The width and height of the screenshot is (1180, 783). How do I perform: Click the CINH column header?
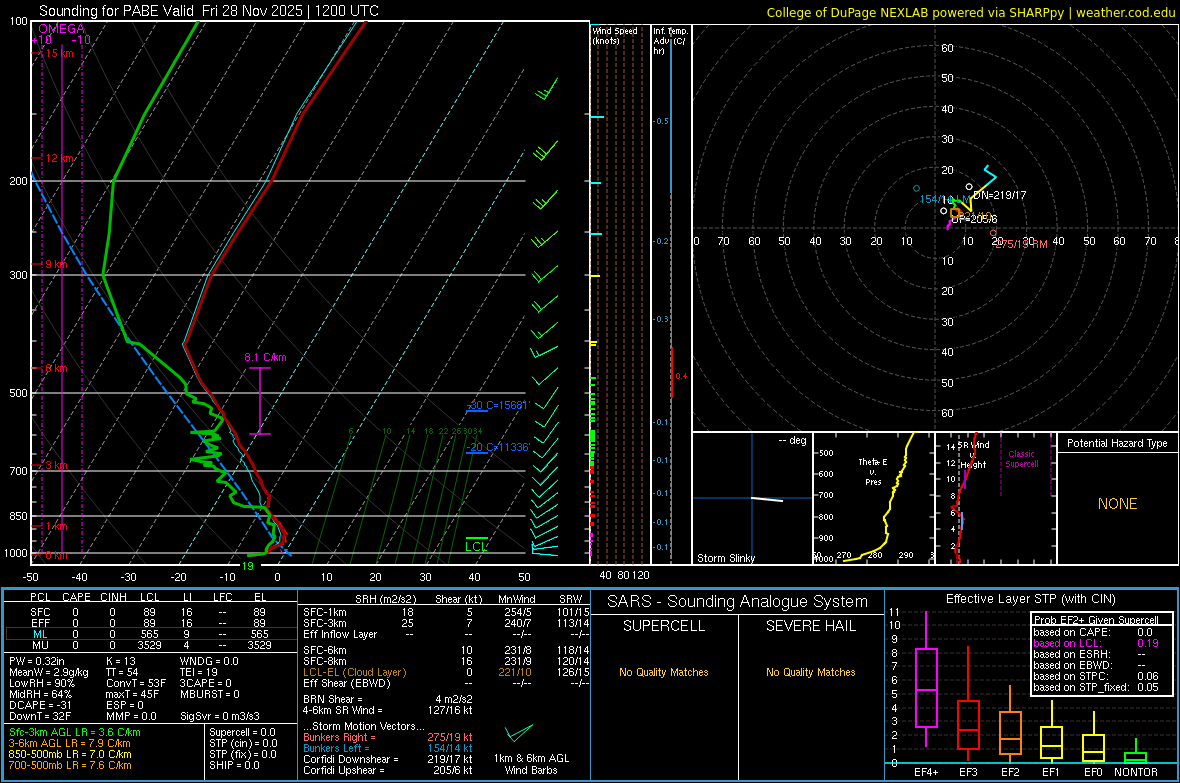click(114, 597)
